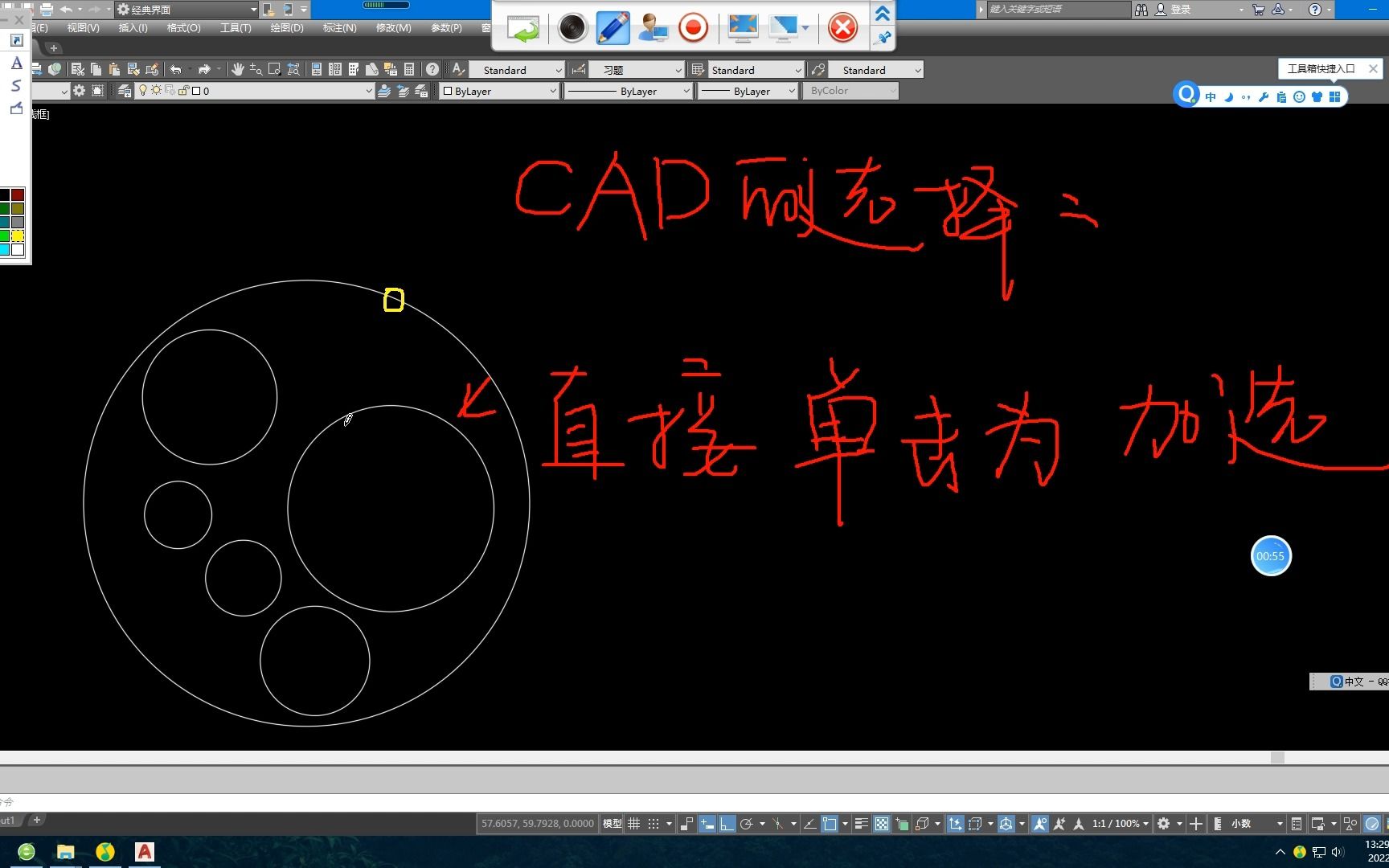Screen dimensions: 1389x868
Task: Open the 插入(I) menu
Action: pos(133,27)
